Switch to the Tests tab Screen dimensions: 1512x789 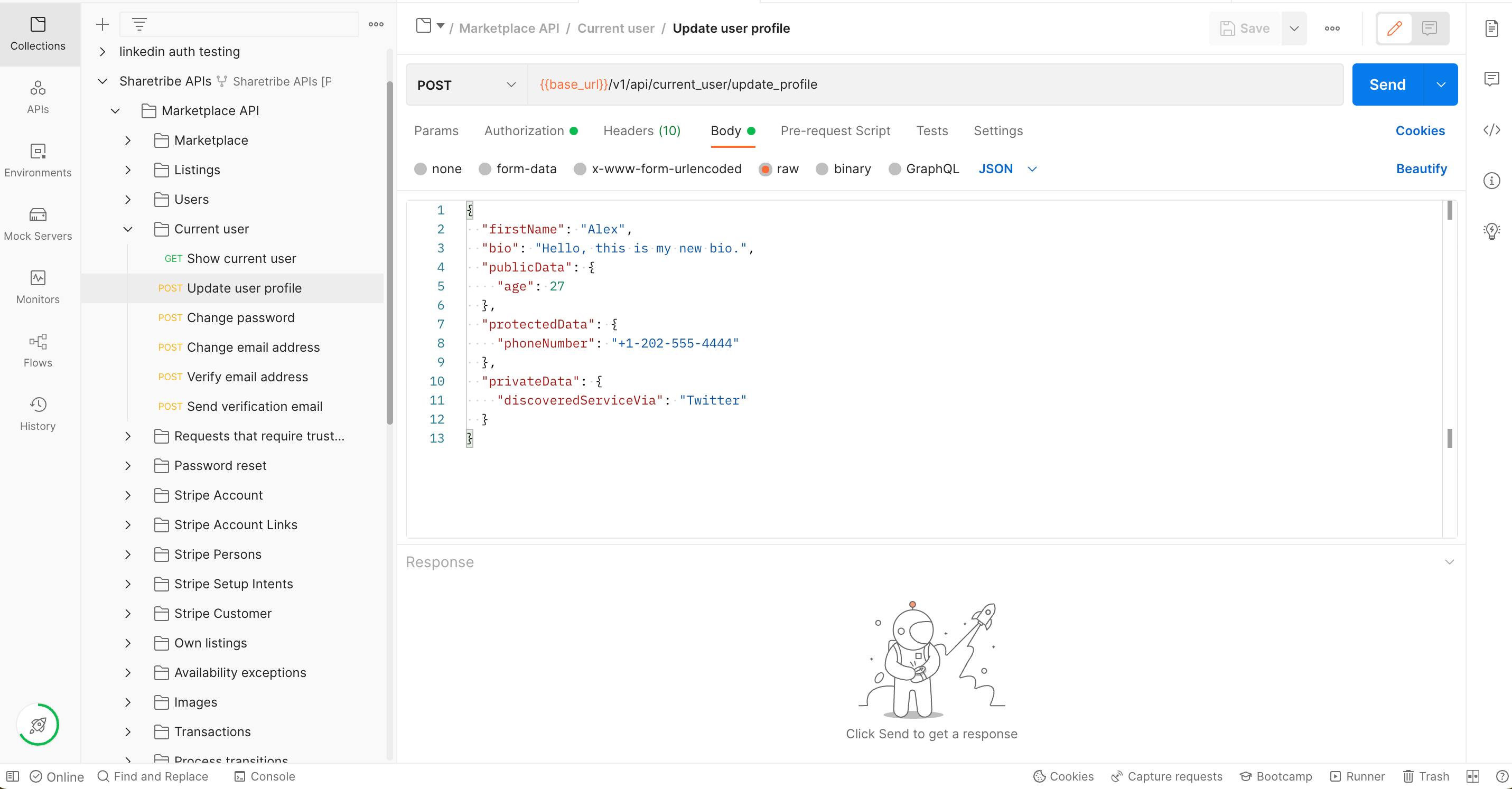[x=932, y=131]
